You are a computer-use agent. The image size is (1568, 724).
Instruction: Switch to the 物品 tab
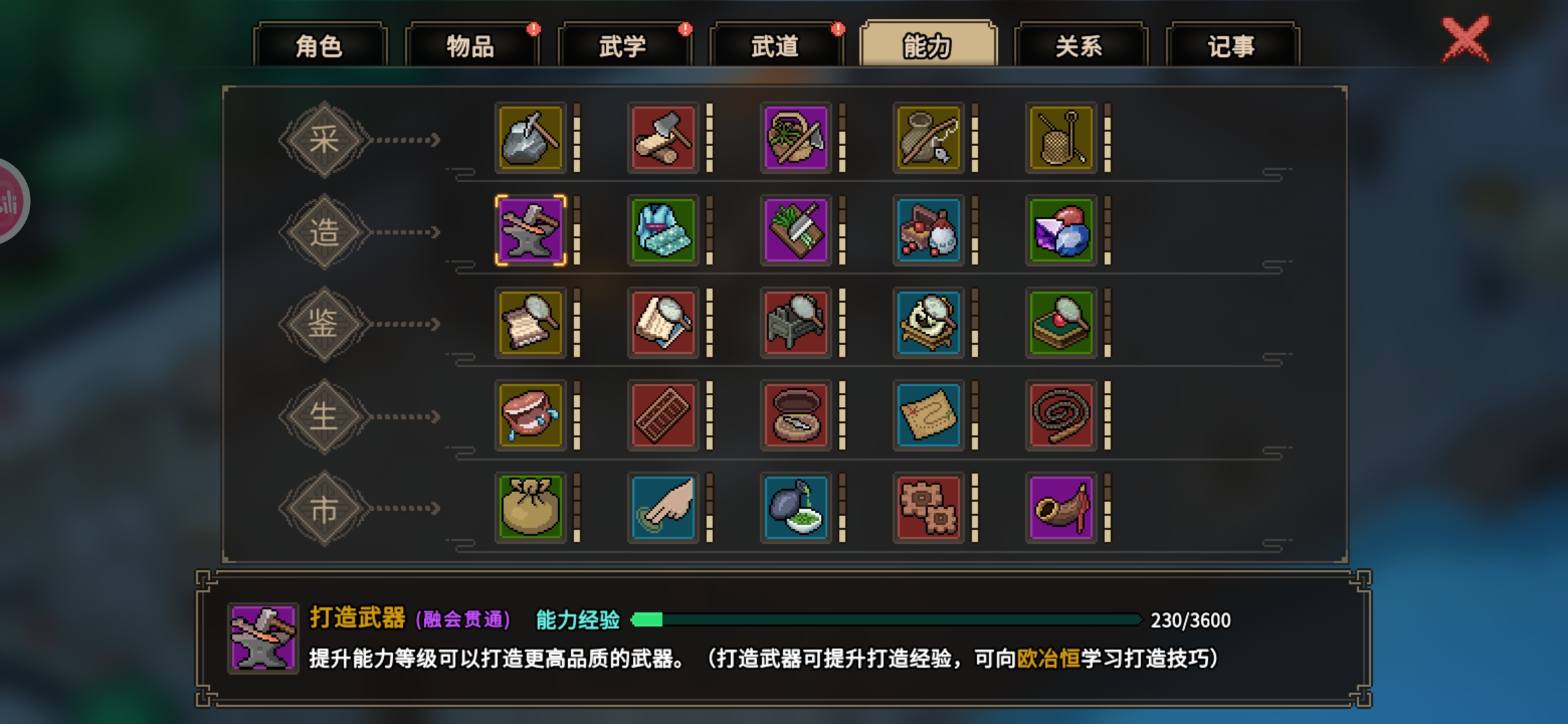[472, 46]
